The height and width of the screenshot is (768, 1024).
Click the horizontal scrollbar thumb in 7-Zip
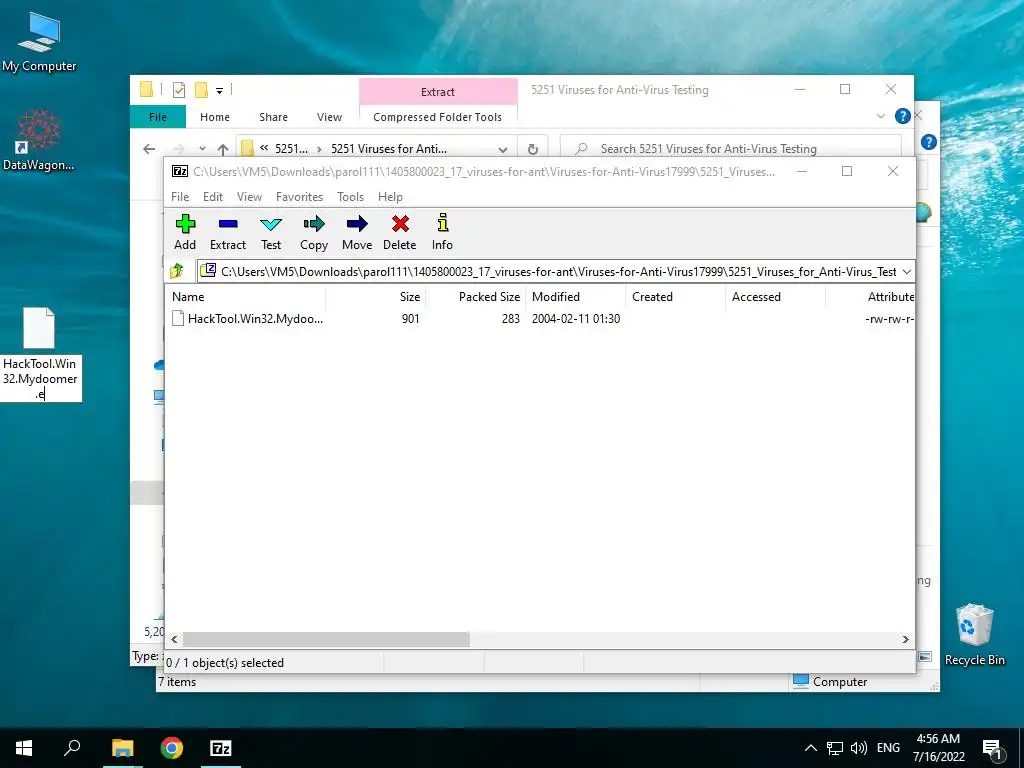click(x=326, y=639)
